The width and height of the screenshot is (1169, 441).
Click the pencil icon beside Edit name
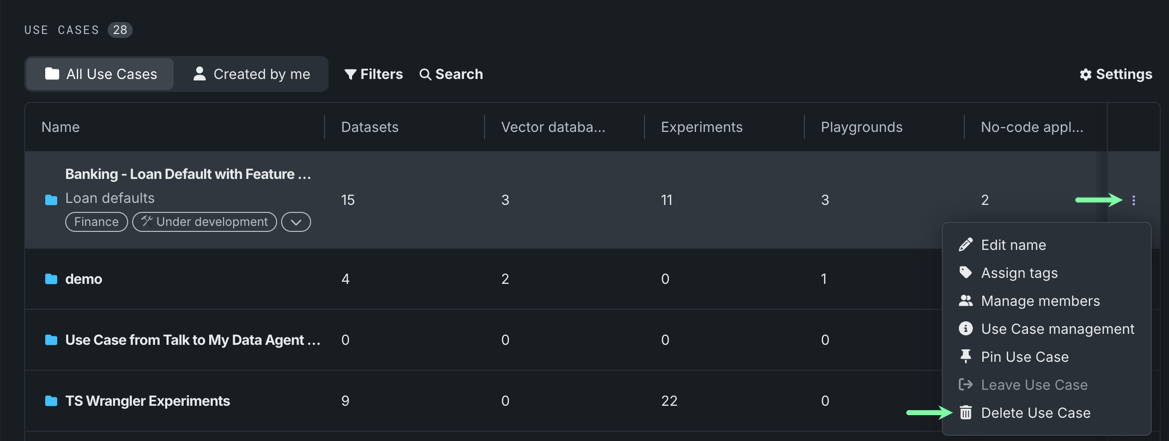[x=965, y=245]
